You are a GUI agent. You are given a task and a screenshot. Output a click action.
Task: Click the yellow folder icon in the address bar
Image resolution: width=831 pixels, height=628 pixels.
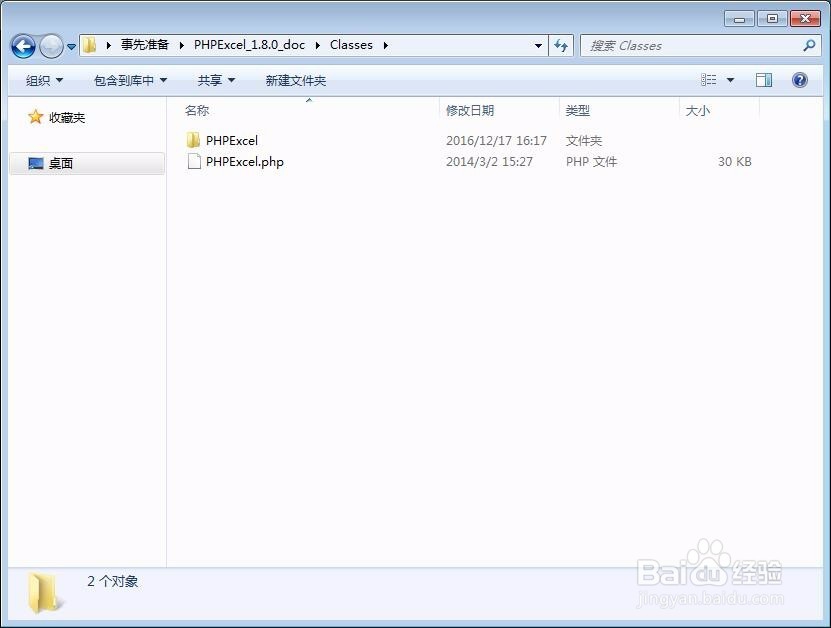pyautogui.click(x=88, y=44)
